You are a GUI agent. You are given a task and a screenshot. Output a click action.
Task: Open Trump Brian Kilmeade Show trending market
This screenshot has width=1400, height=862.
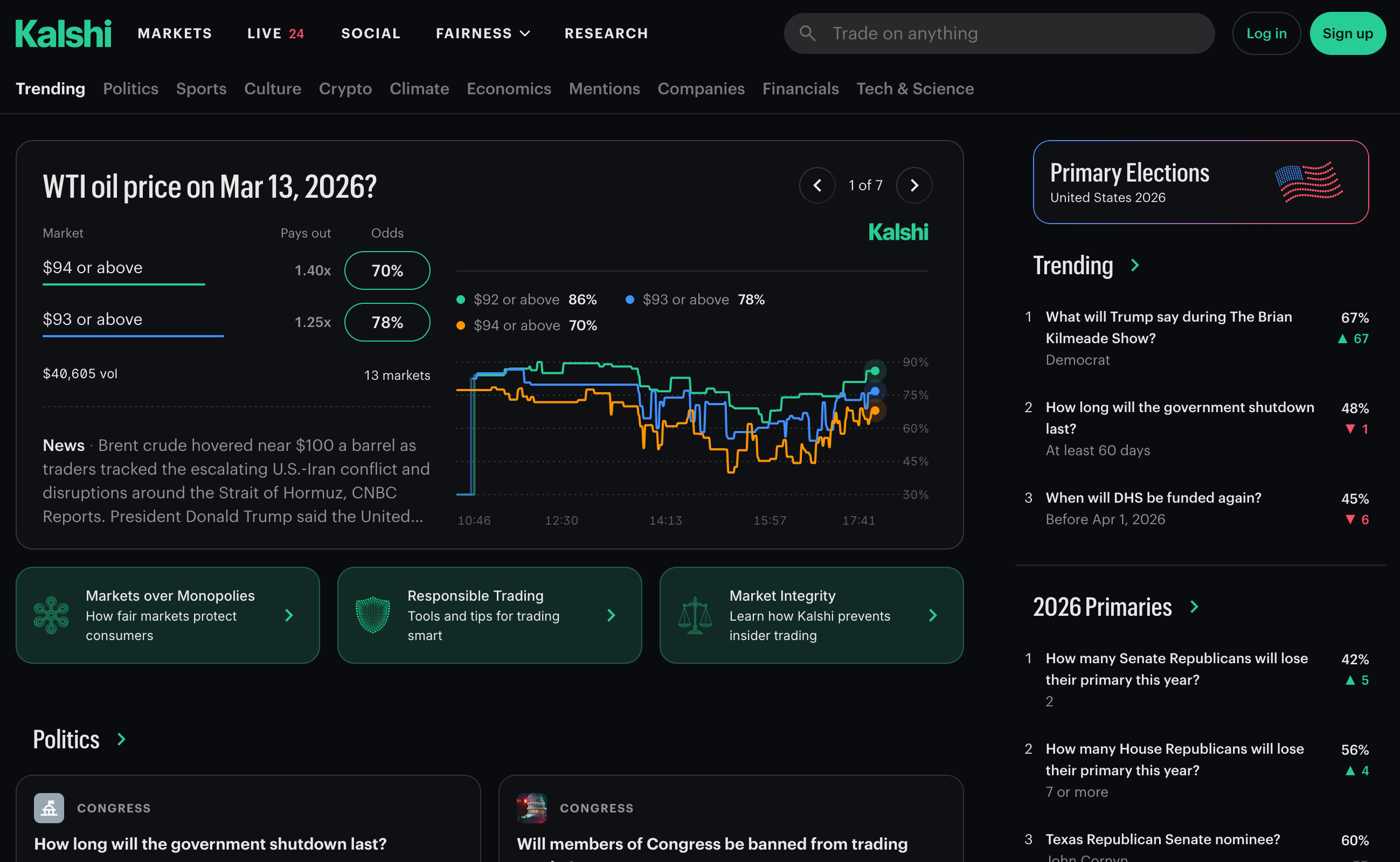pyautogui.click(x=1196, y=338)
